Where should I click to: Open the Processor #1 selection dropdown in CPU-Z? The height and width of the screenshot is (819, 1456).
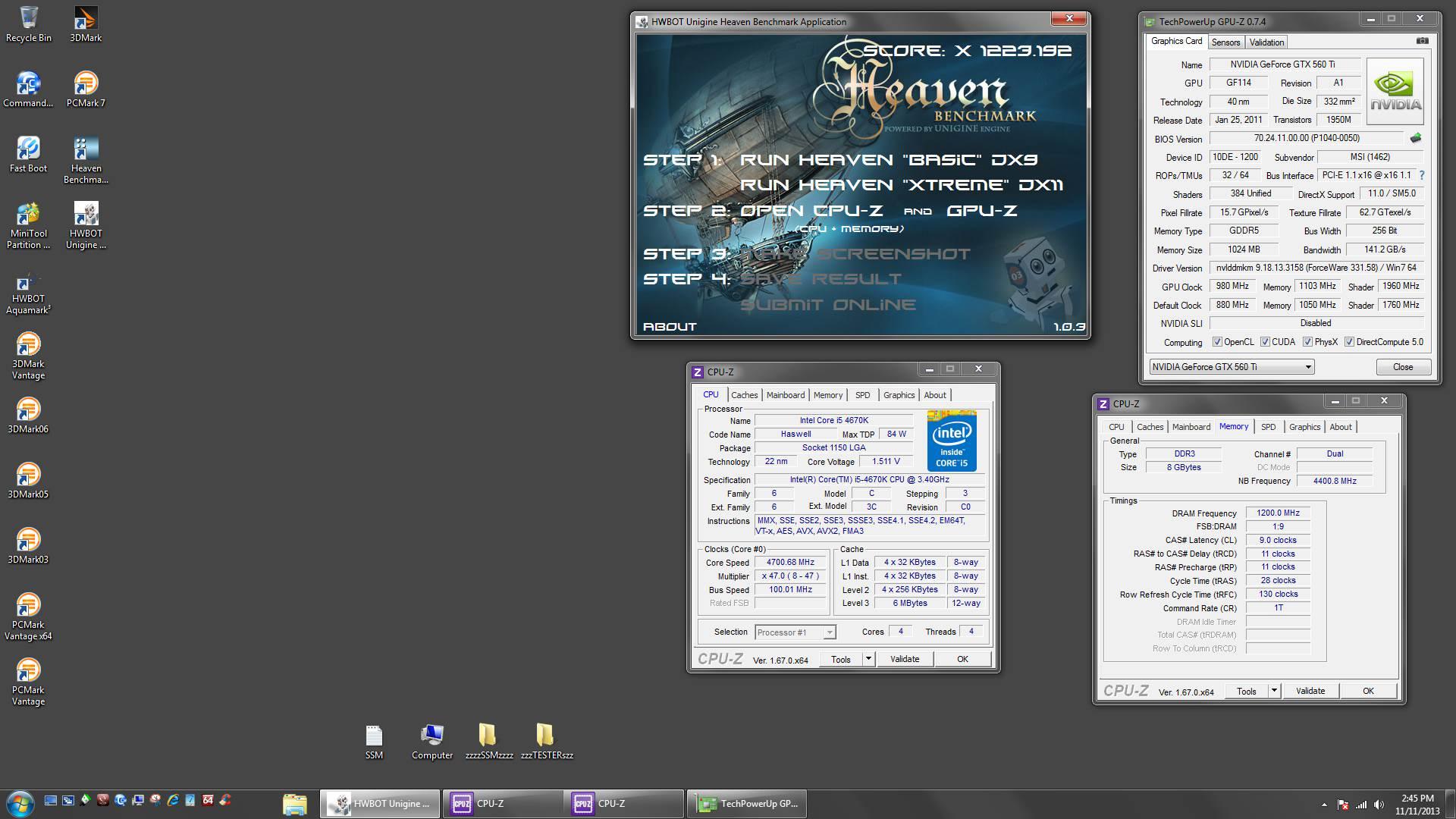click(x=795, y=632)
